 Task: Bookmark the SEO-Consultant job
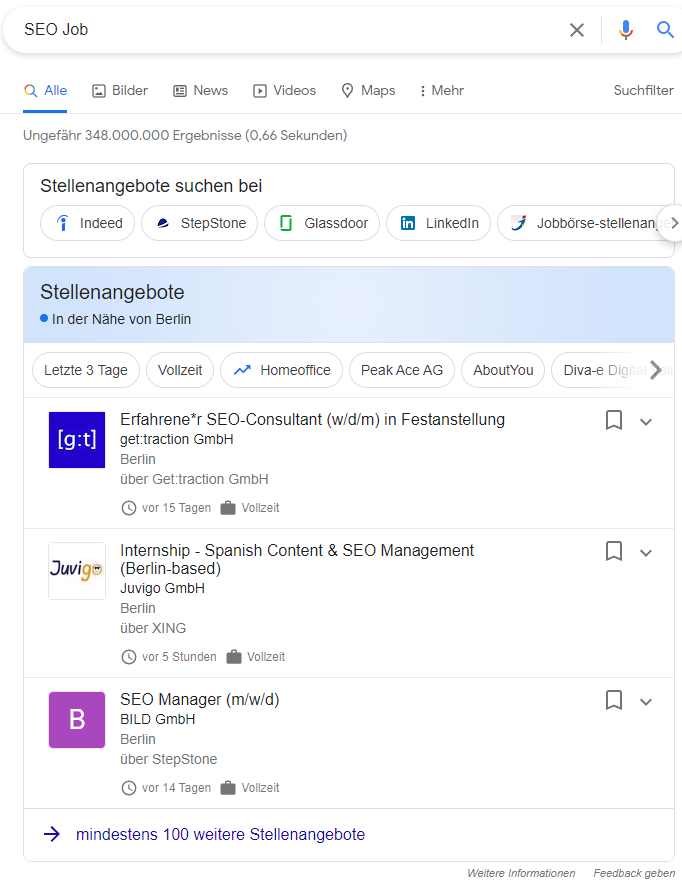click(x=614, y=420)
